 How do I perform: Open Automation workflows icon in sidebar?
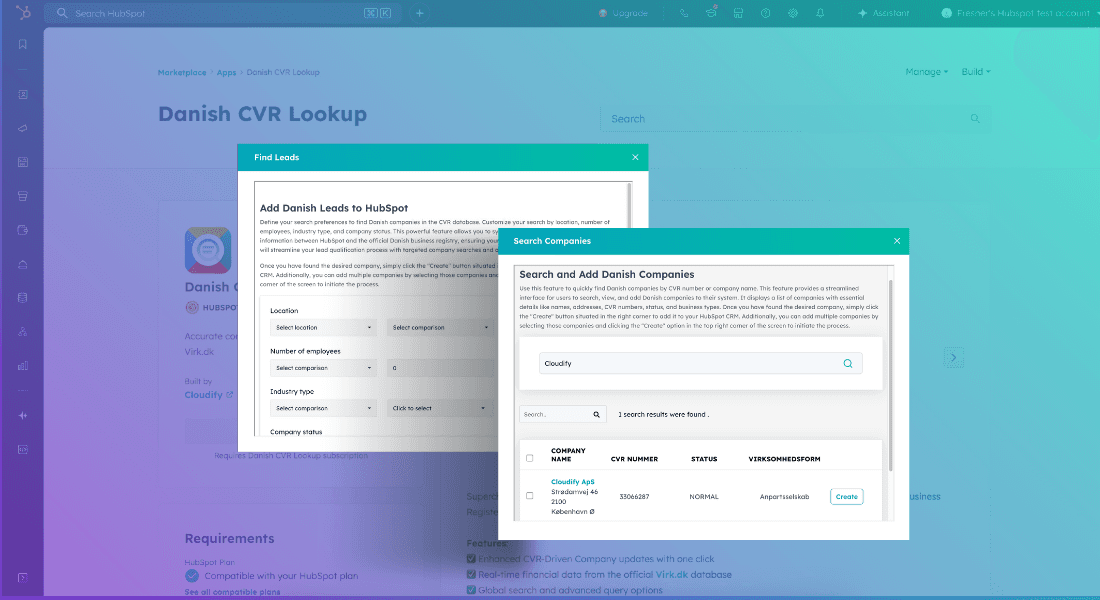point(22,332)
